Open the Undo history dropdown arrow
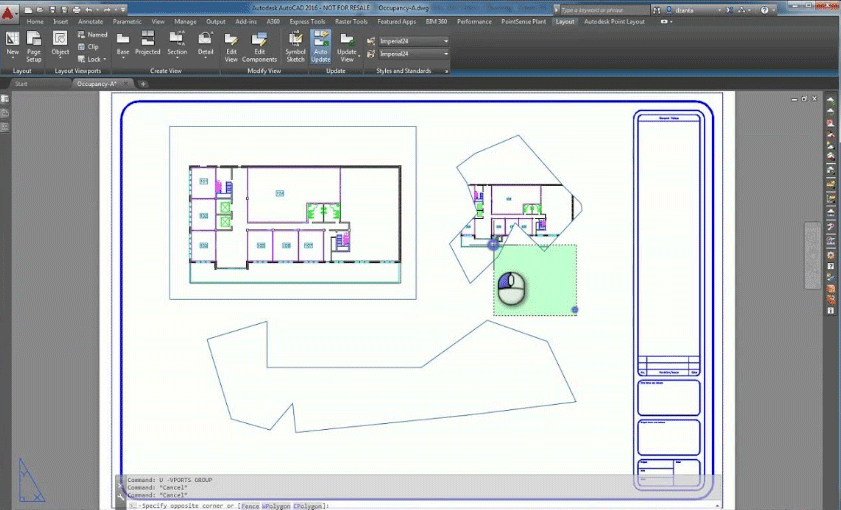Viewport: 841px width, 510px height. 97,10
